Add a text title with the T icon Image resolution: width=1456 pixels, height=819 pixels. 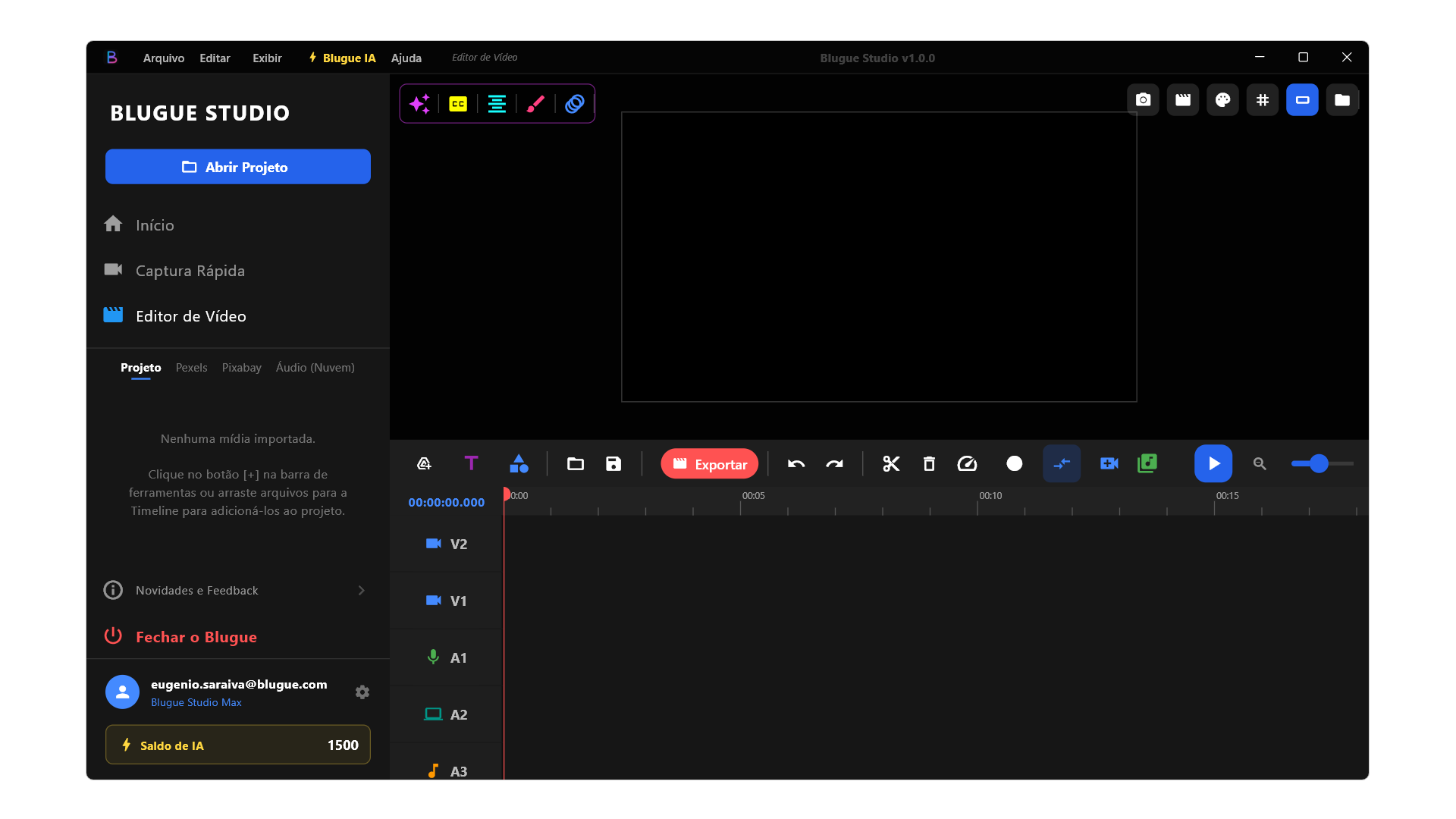tap(471, 463)
